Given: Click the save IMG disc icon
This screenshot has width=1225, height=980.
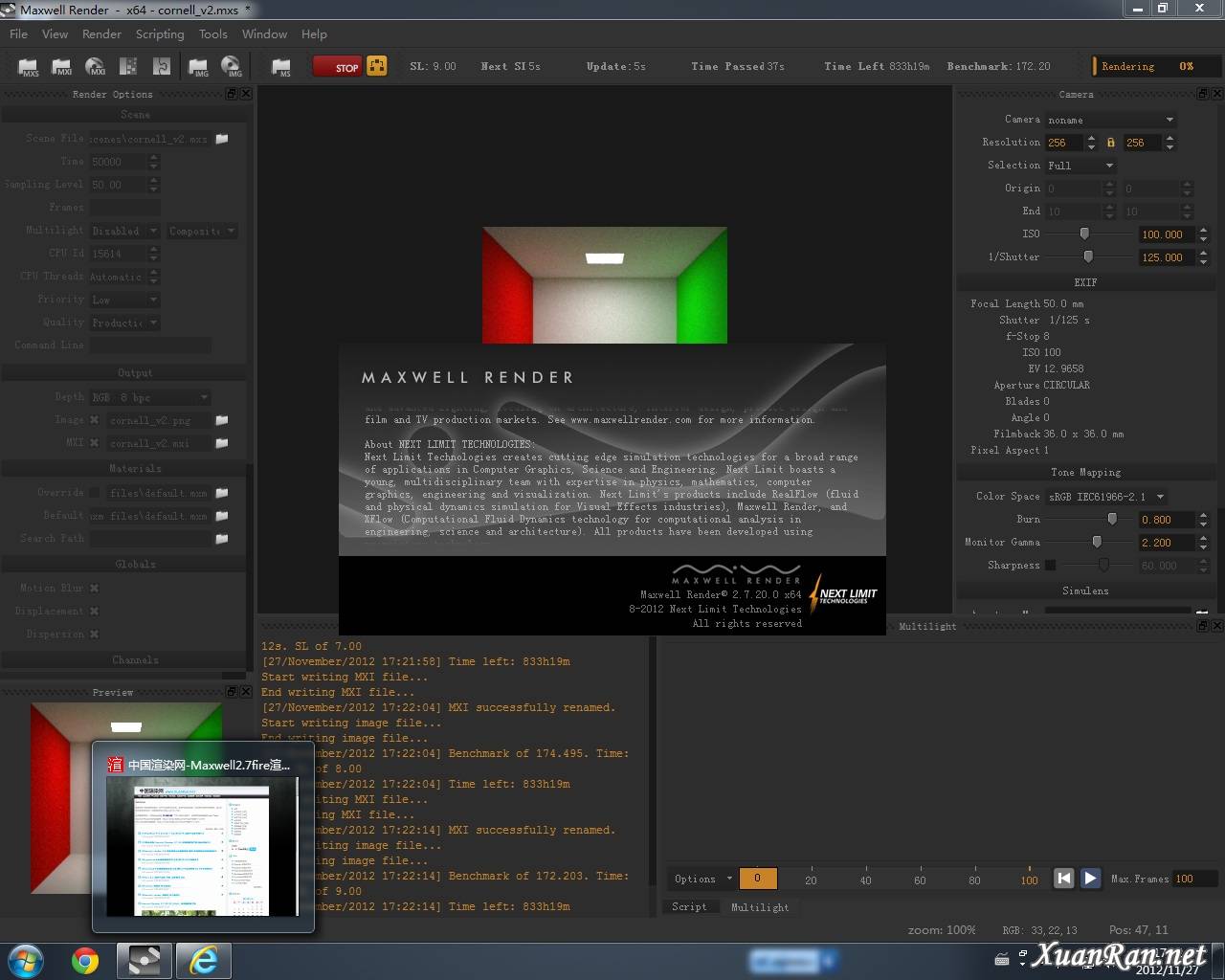Looking at the screenshot, I should [x=232, y=67].
